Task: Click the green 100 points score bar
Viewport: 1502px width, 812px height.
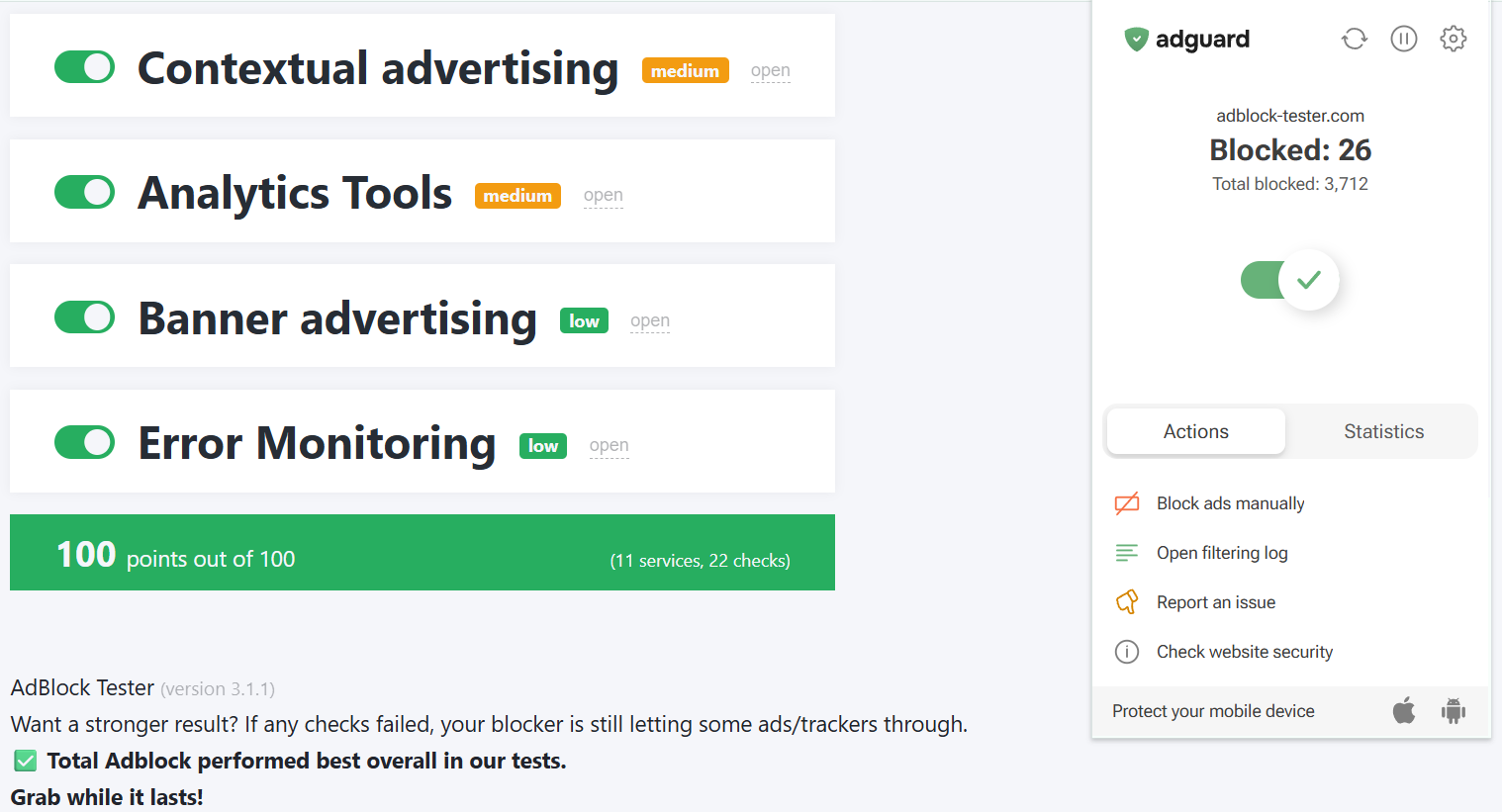Action: 422,552
